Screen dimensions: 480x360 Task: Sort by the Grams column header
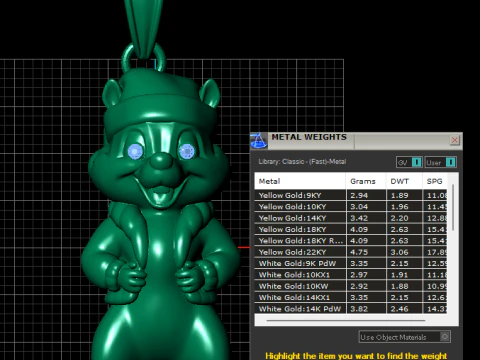(x=366, y=181)
